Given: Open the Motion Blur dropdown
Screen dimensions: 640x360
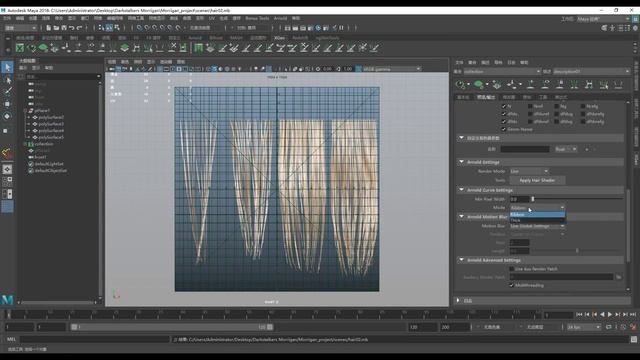Looking at the screenshot, I should click(x=537, y=226).
